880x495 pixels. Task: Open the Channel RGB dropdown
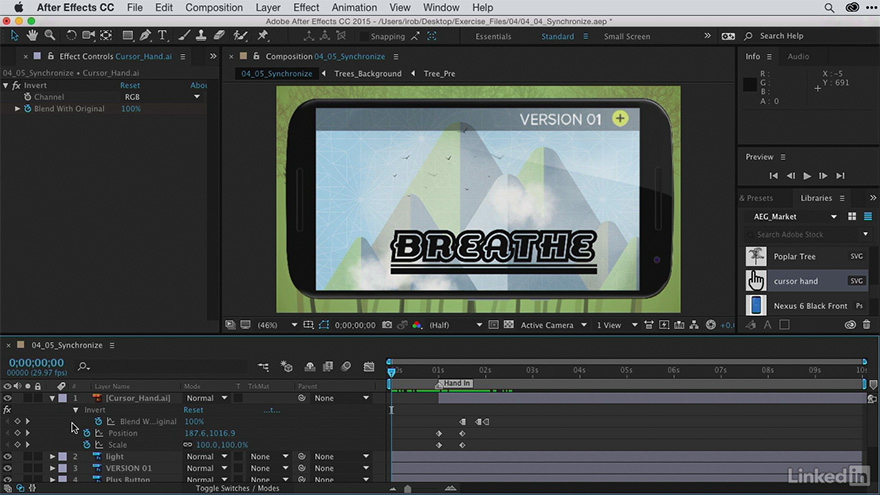point(162,97)
